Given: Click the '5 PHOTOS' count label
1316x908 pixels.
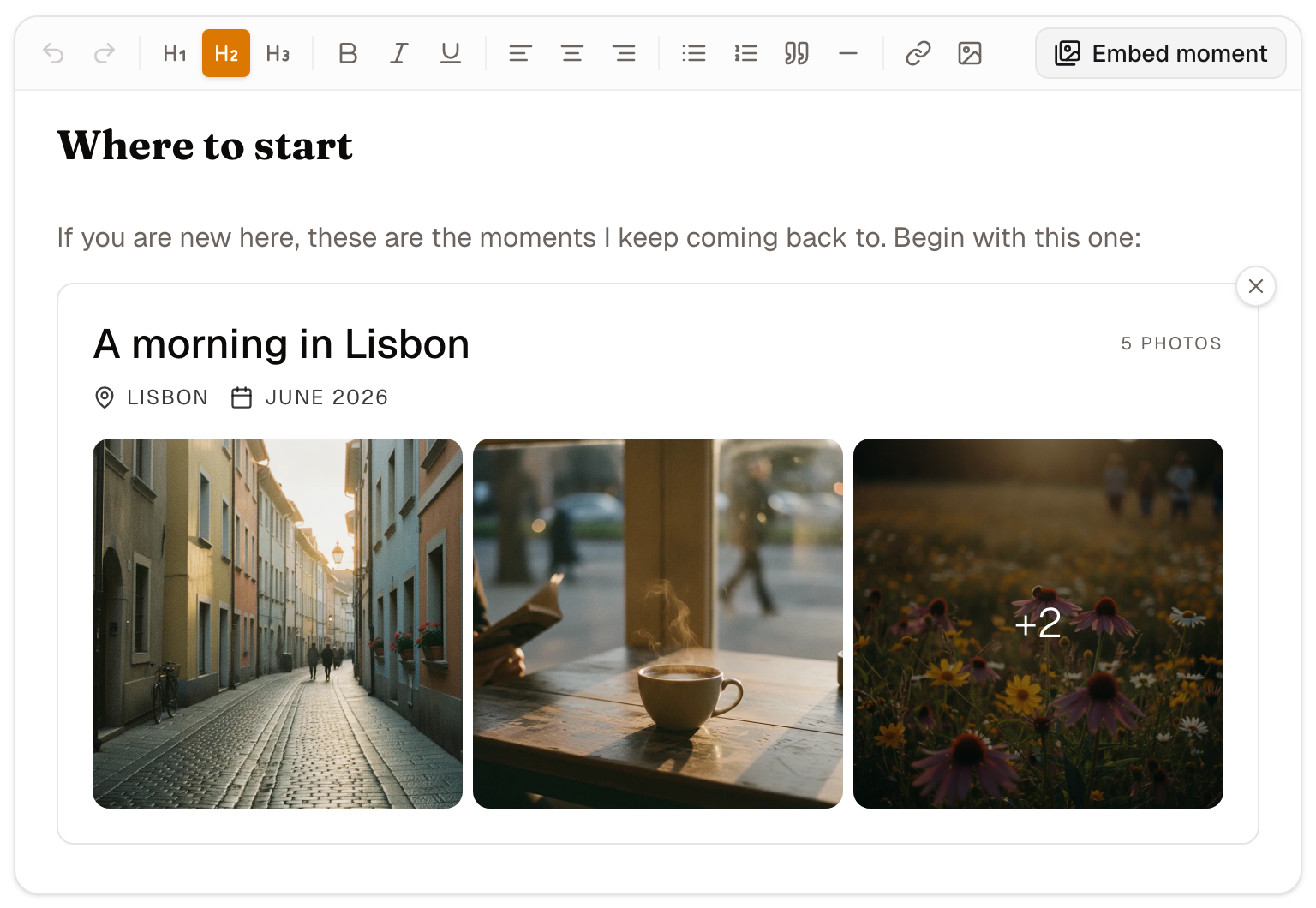Looking at the screenshot, I should tap(1171, 343).
